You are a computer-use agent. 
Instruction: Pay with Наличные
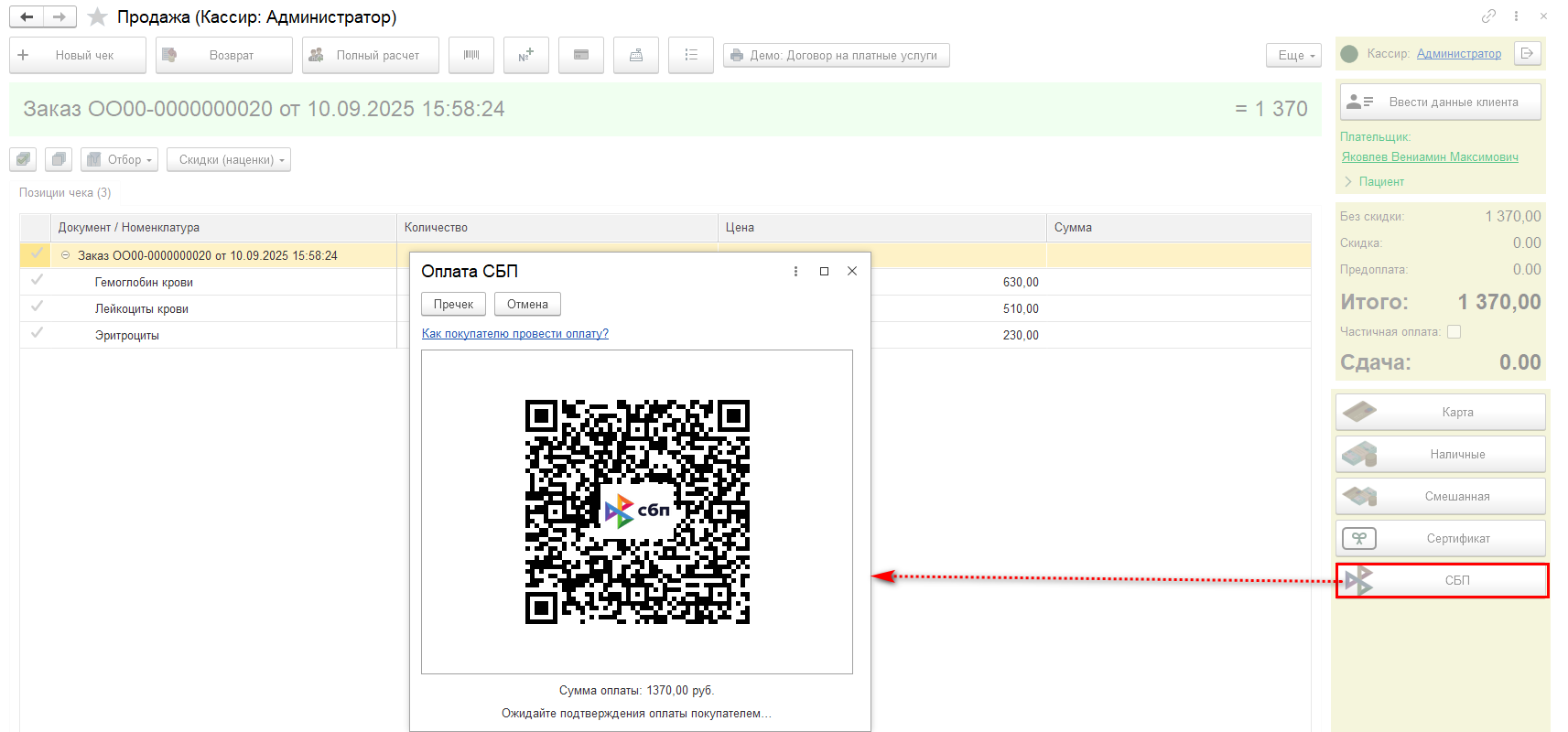pyautogui.click(x=1441, y=454)
